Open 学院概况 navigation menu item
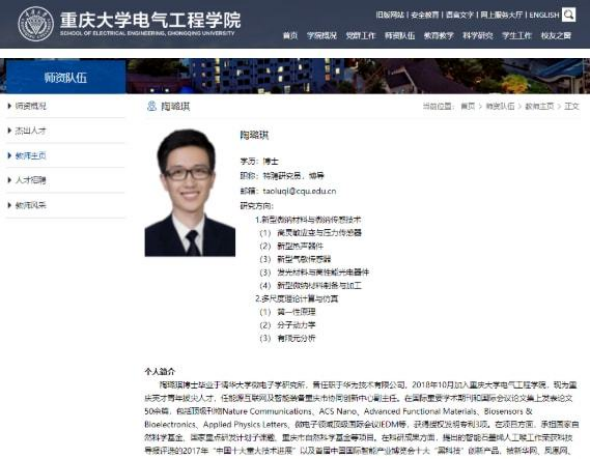Viewport: 590px width, 460px height. pos(322,36)
